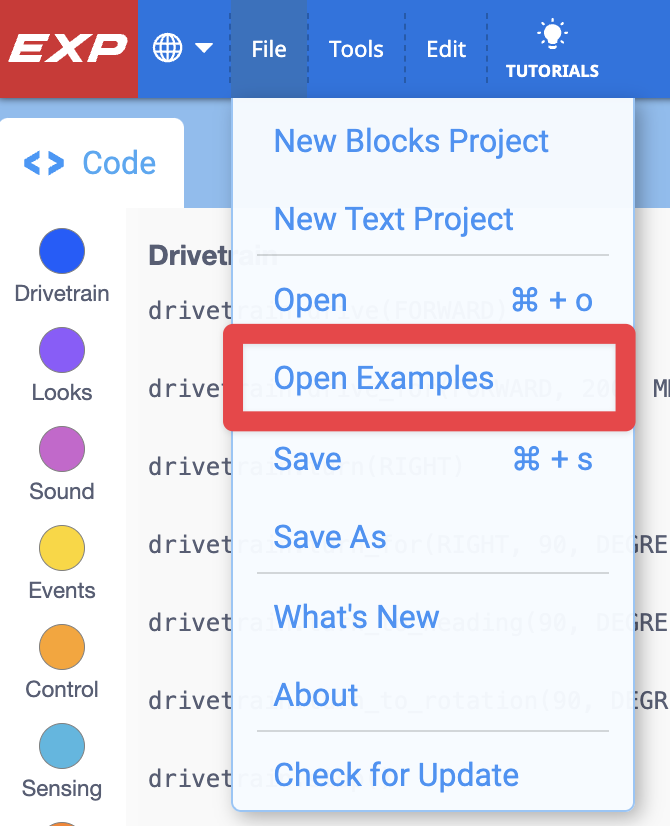
Task: Open the Tutorials lightbulb panel
Action: tap(551, 45)
